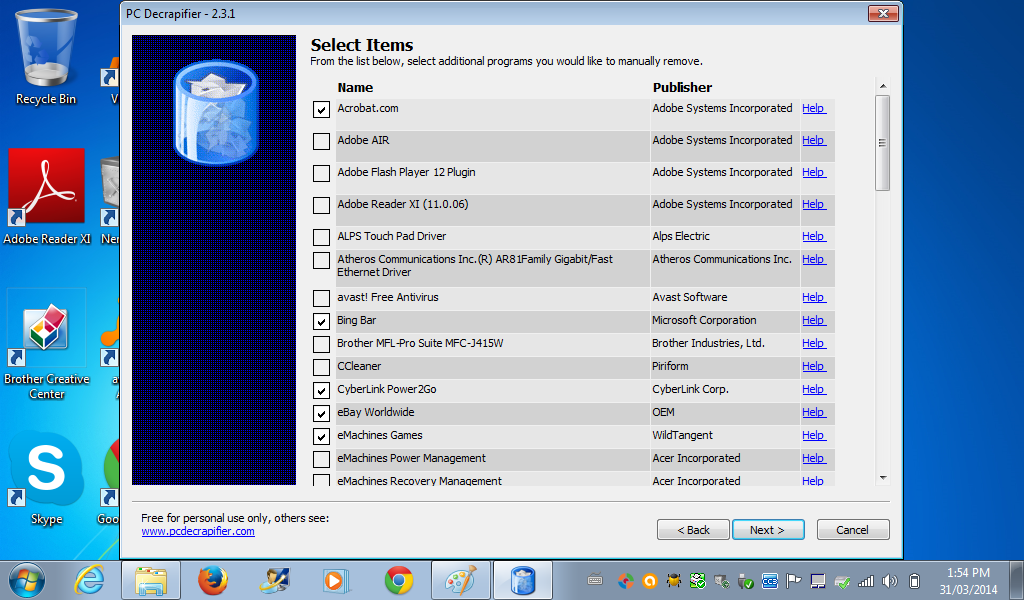Open Windows Start menu orb
Screen dimensions: 1024x600
coord(27,580)
